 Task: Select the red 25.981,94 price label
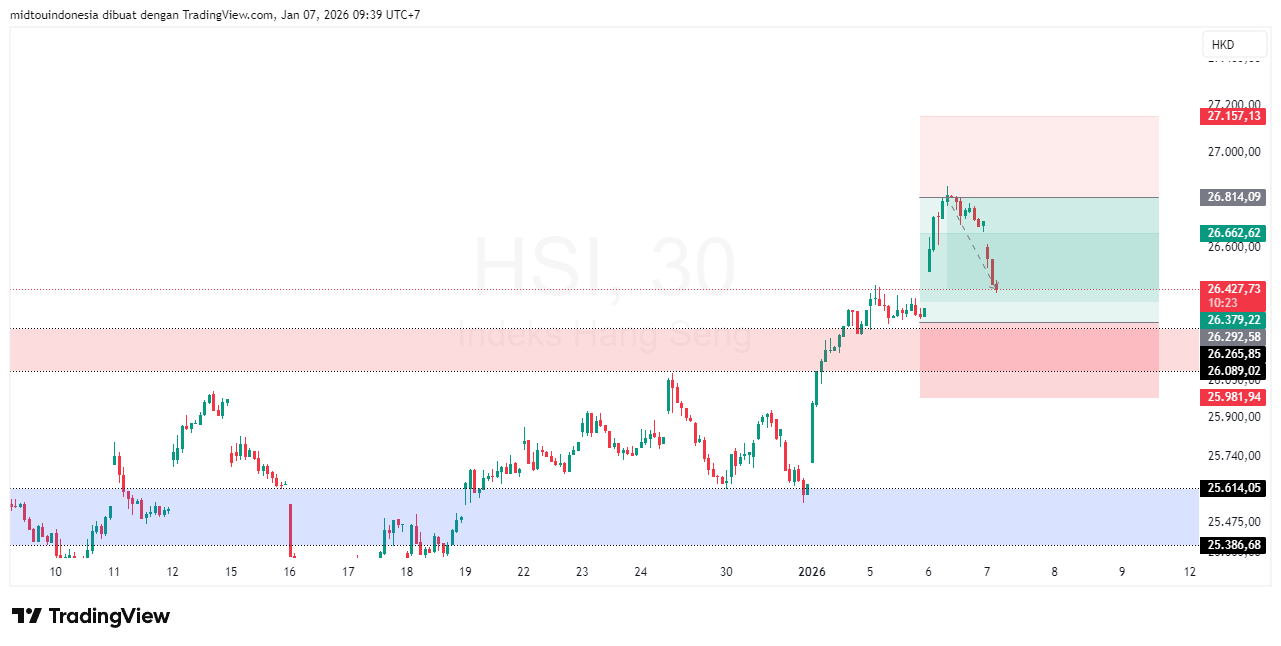click(1233, 397)
